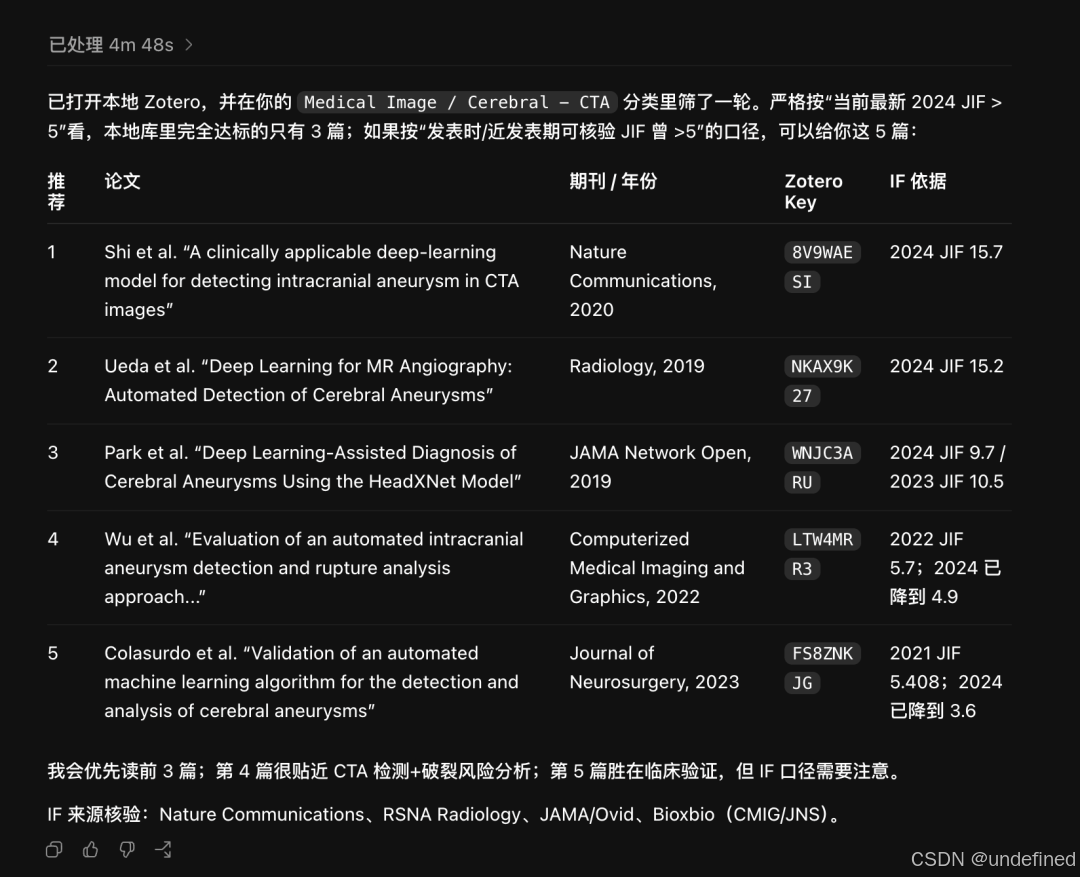The image size is (1080, 877).
Task: Click the Medical Image / Cerebral - CTA code tag
Action: (457, 102)
